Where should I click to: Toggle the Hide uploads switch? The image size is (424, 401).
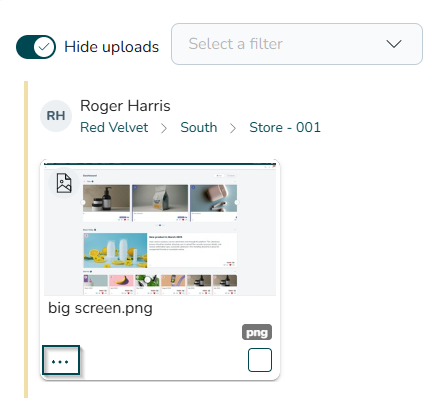36,47
